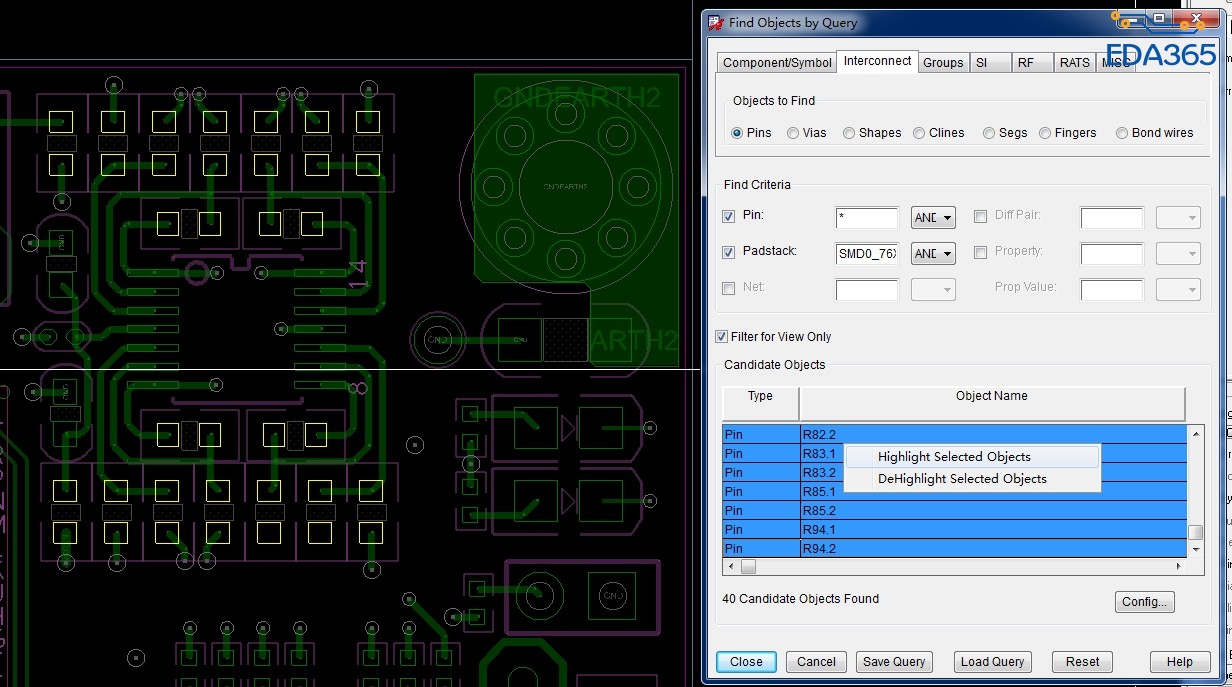Select DeHighlight Selected Objects menu entry

[x=962, y=479]
